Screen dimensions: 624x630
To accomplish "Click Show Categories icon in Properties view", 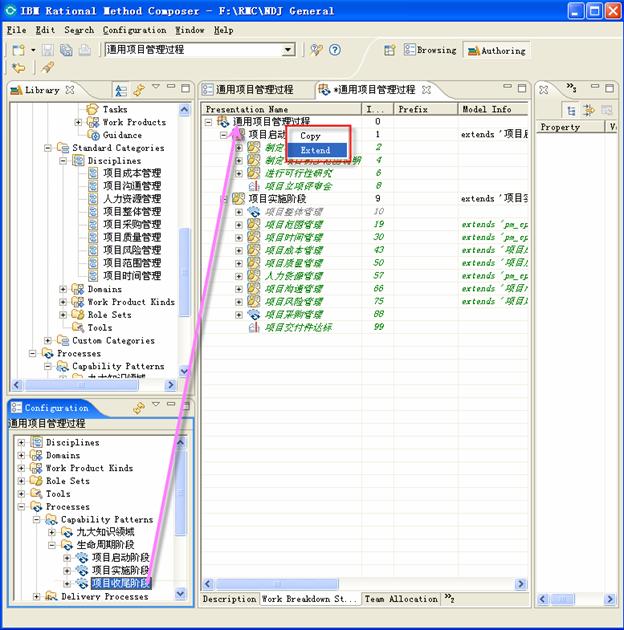I will coord(571,110).
